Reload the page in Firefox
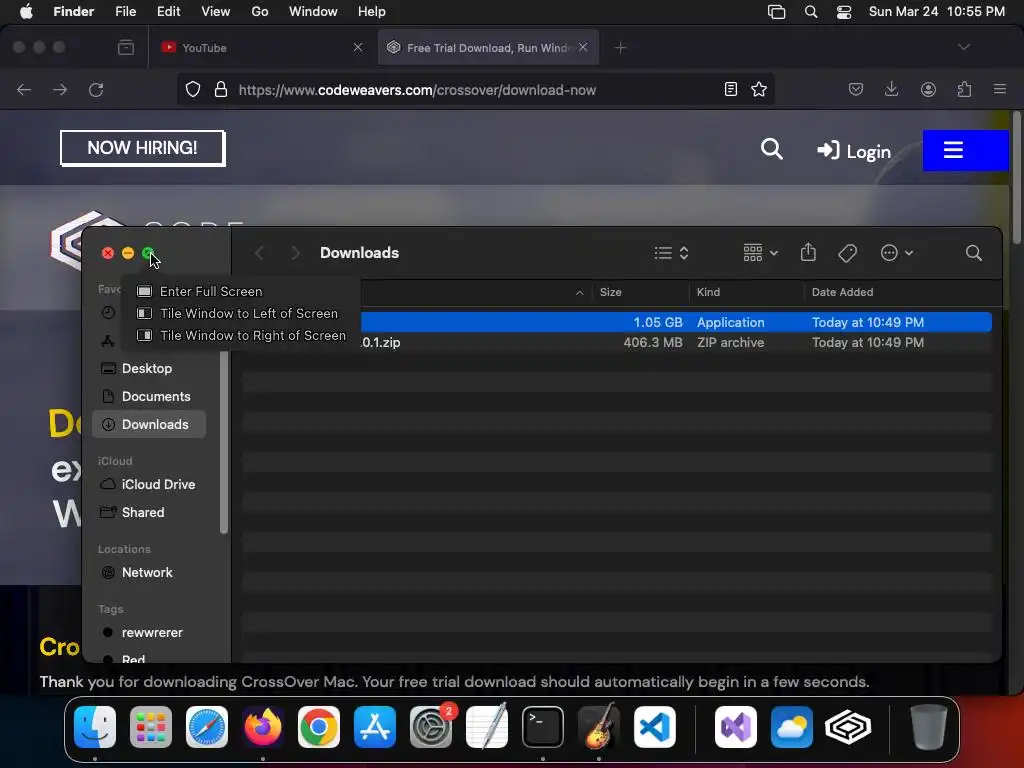 96,89
